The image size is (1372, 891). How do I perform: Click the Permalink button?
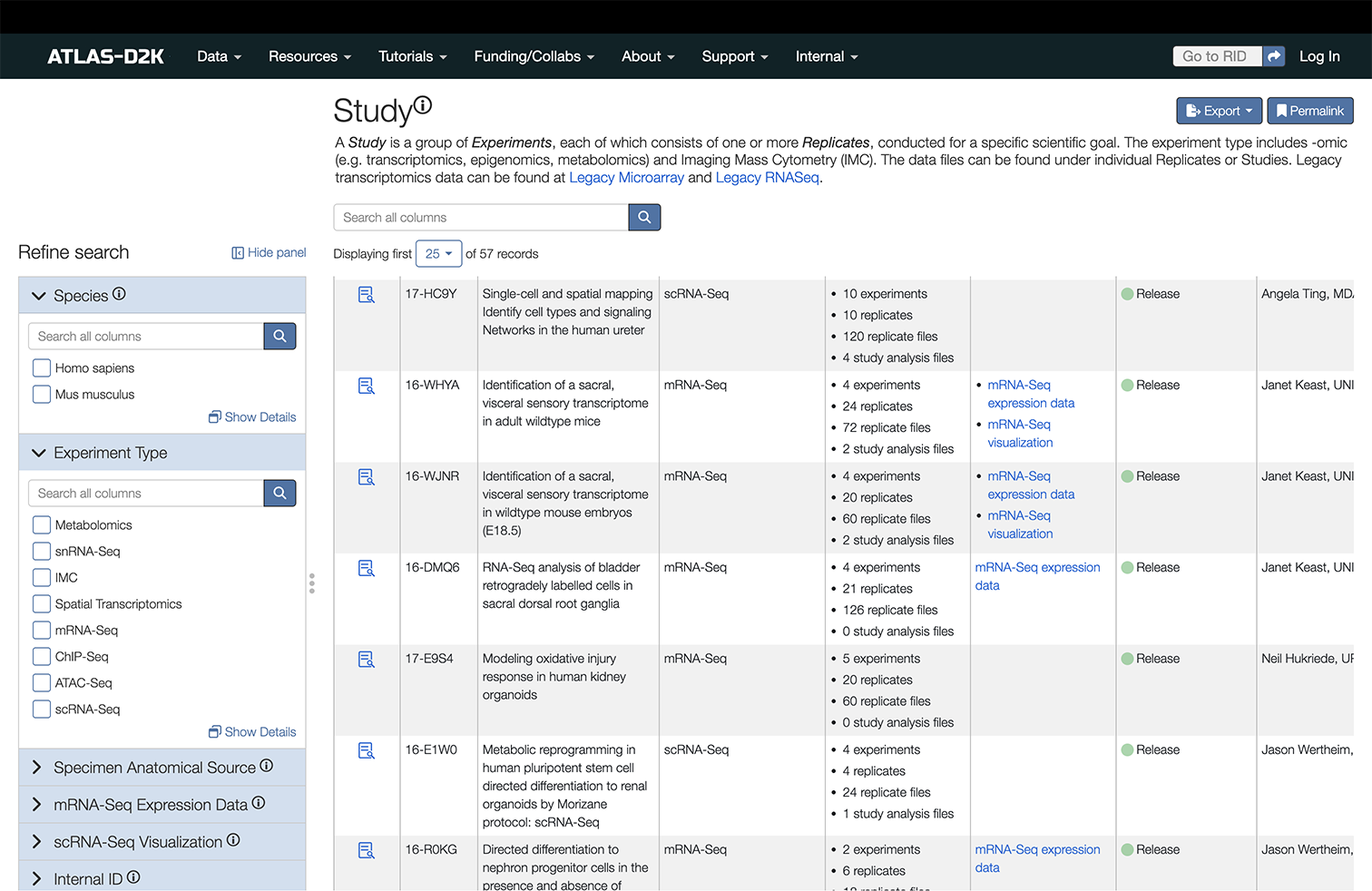point(1309,111)
